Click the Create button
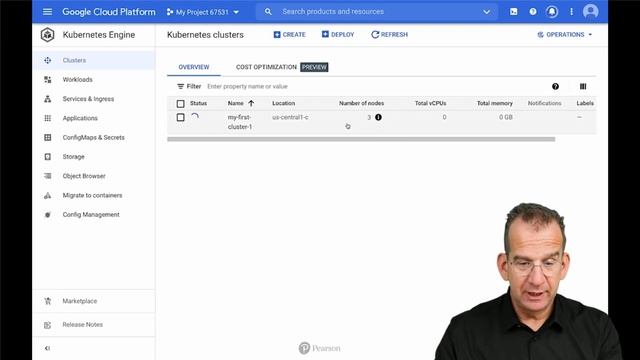 pos(289,35)
